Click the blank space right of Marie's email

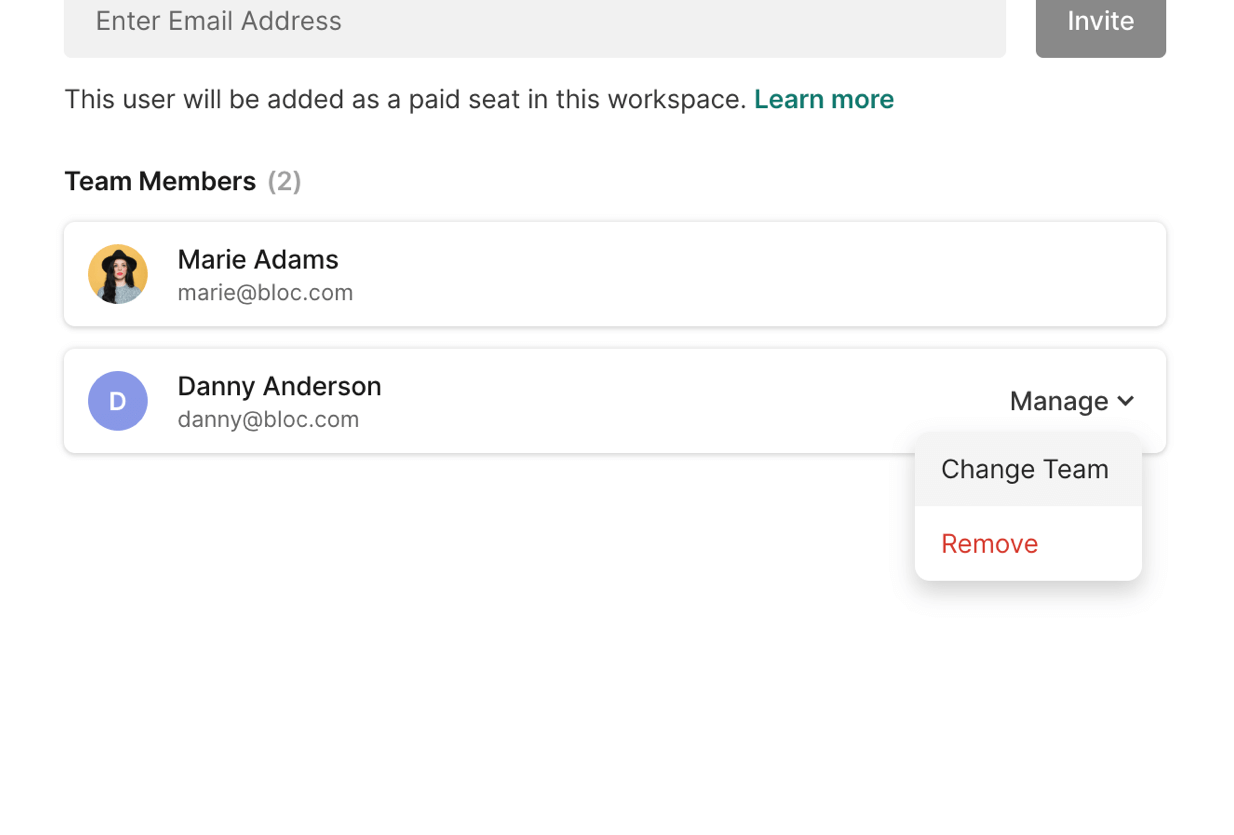click(x=700, y=293)
